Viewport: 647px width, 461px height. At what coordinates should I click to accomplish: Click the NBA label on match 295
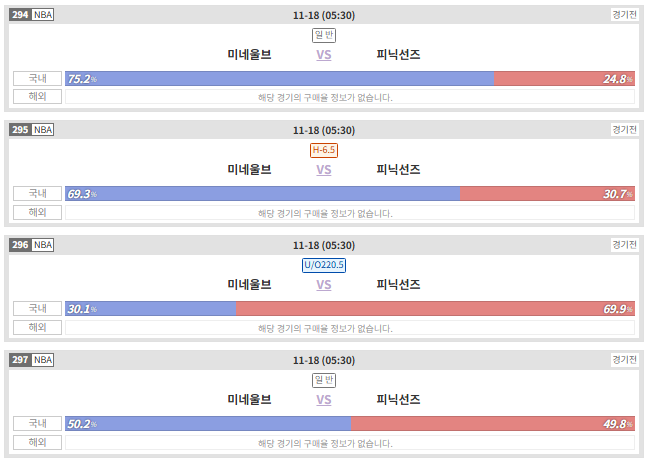pyautogui.click(x=43, y=130)
